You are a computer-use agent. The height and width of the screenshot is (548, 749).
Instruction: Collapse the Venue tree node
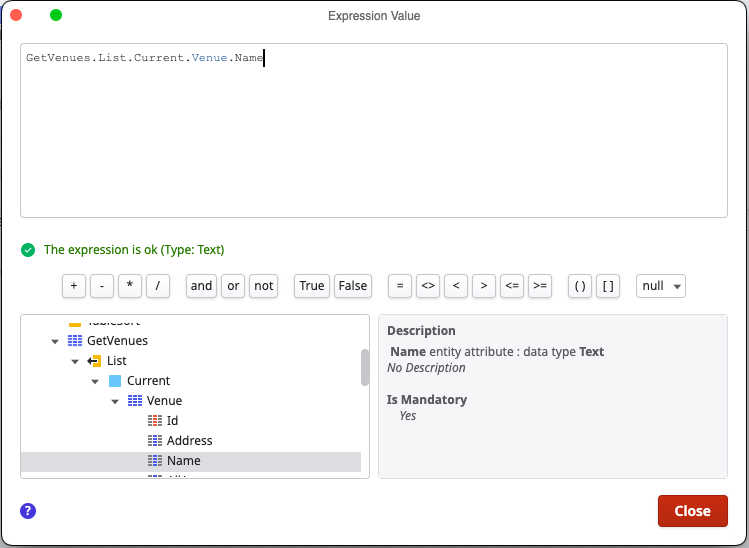115,402
